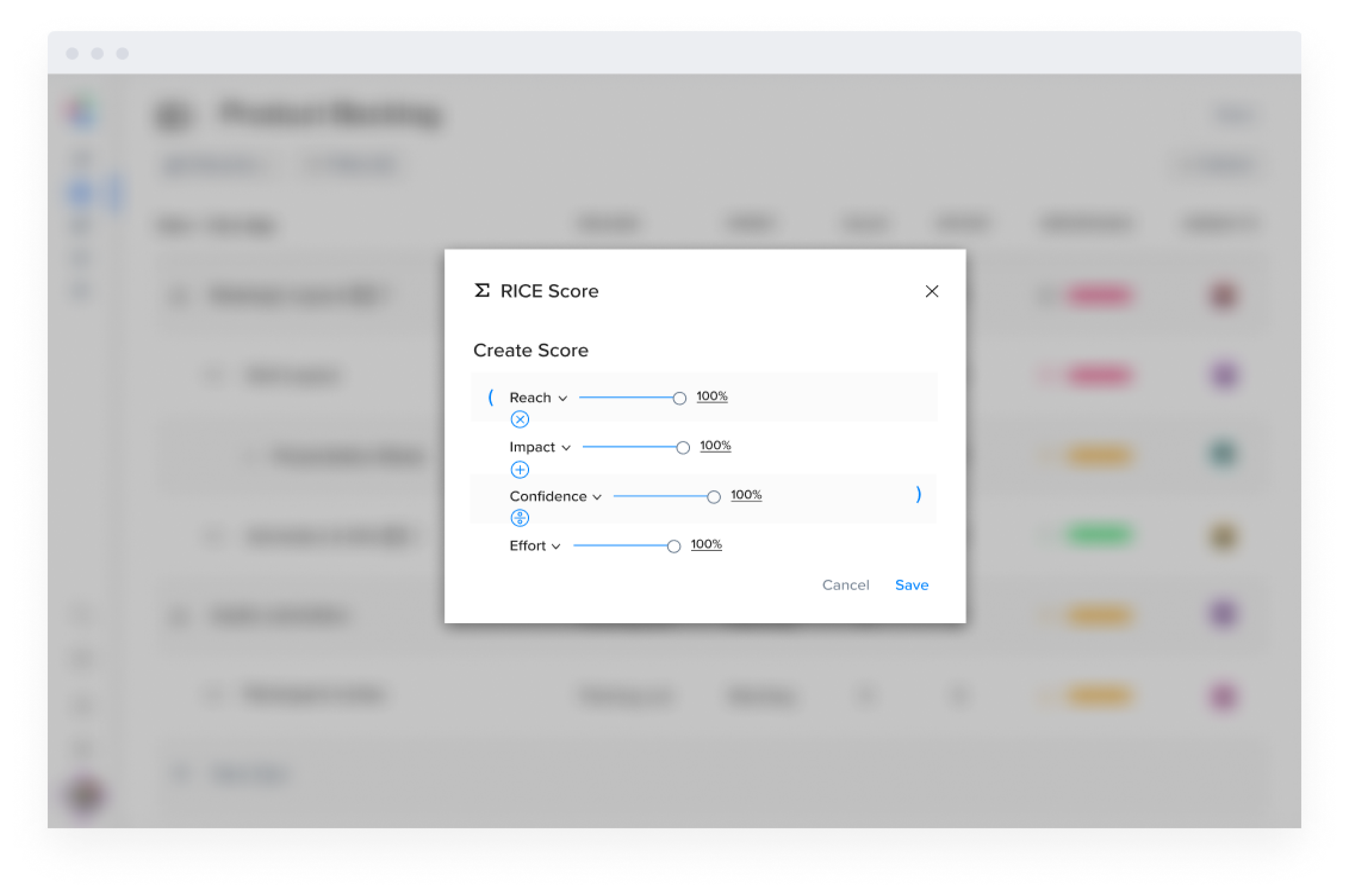The width and height of the screenshot is (1349, 896).
Task: Click the closing parenthesis after Confidence
Action: 918,494
